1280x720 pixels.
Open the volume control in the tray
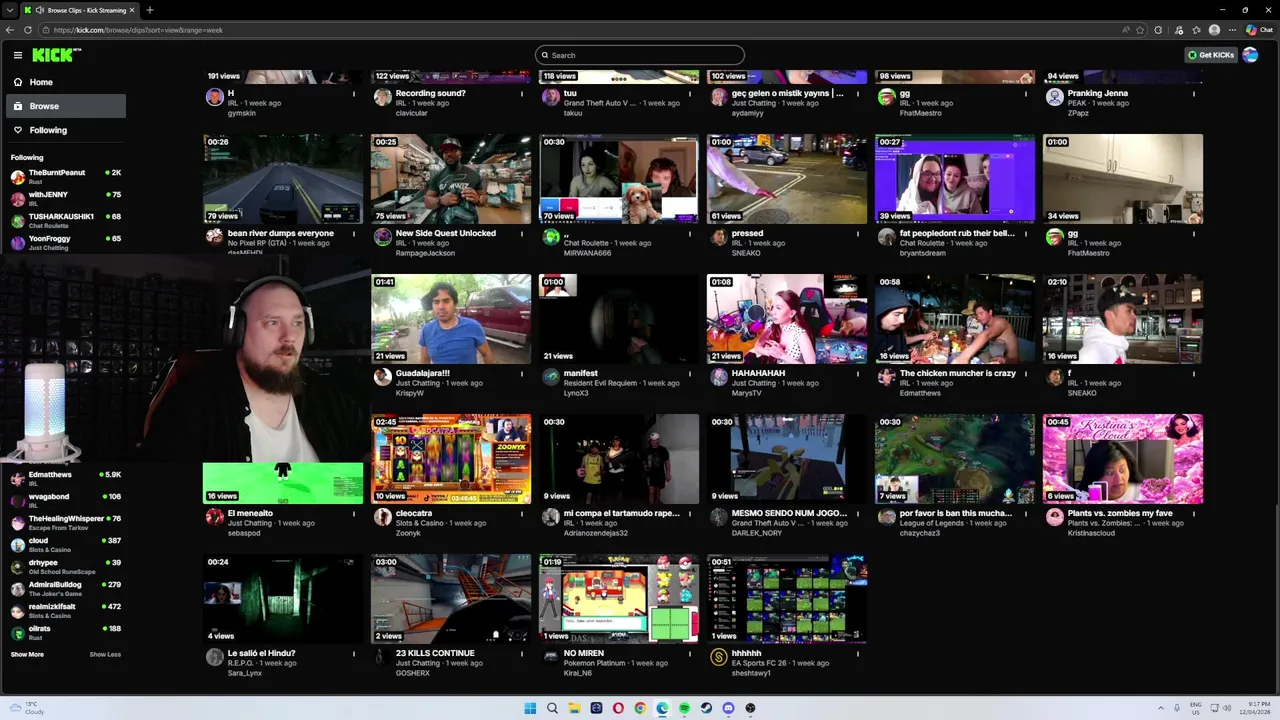point(1227,708)
